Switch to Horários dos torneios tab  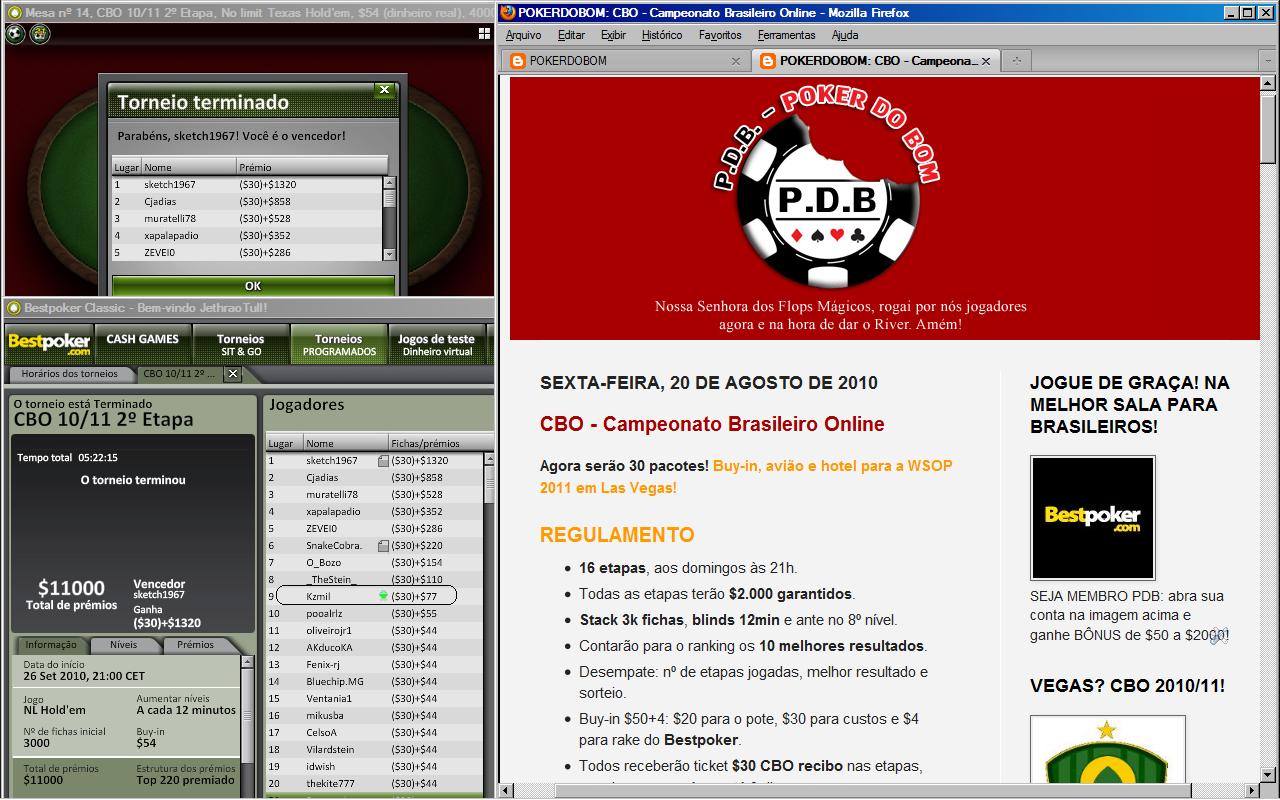coord(69,374)
